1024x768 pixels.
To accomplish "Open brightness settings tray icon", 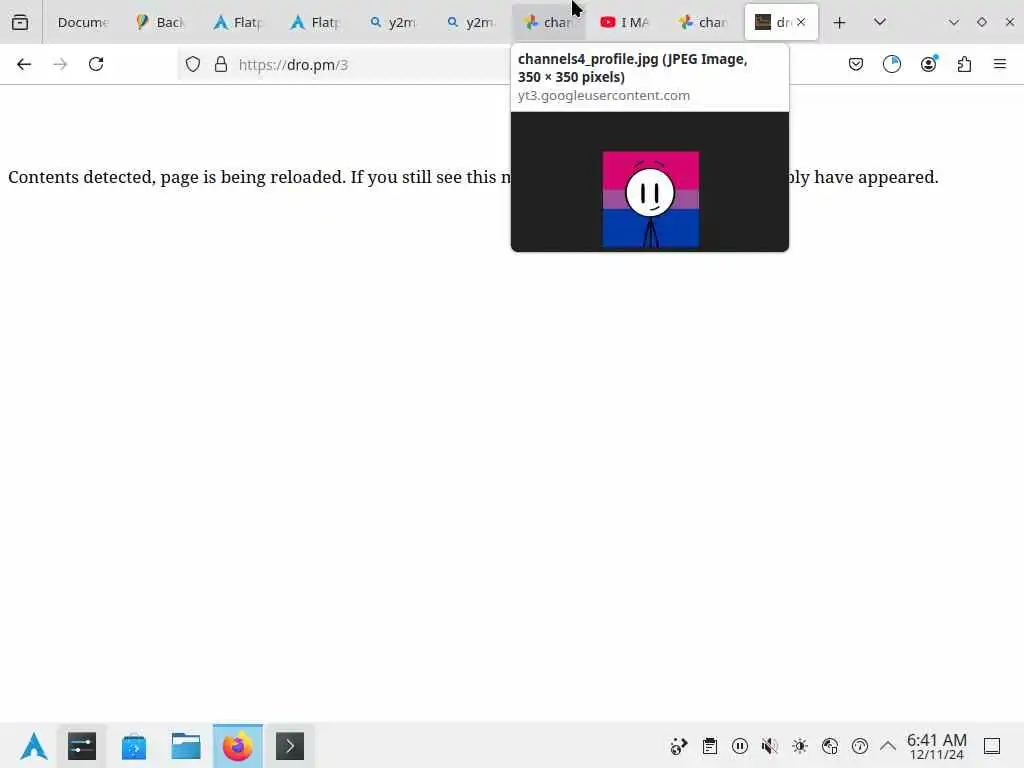I will click(x=800, y=746).
